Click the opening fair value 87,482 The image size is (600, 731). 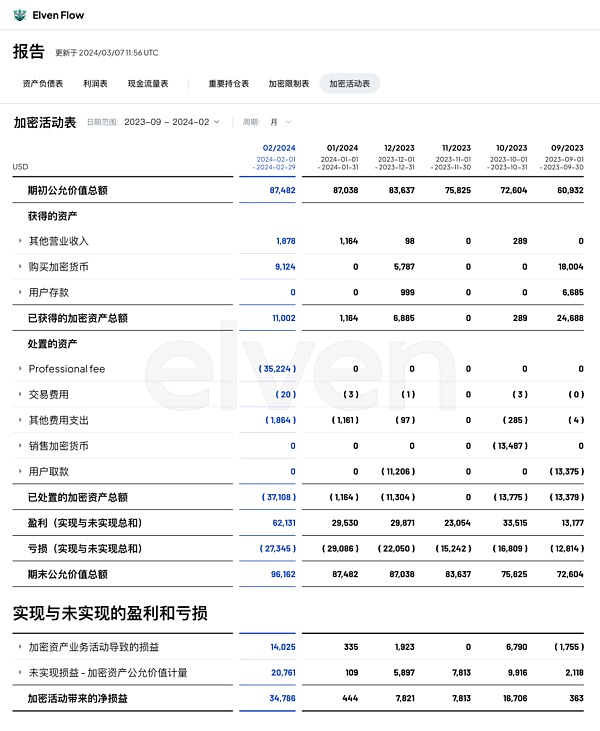[x=283, y=190]
